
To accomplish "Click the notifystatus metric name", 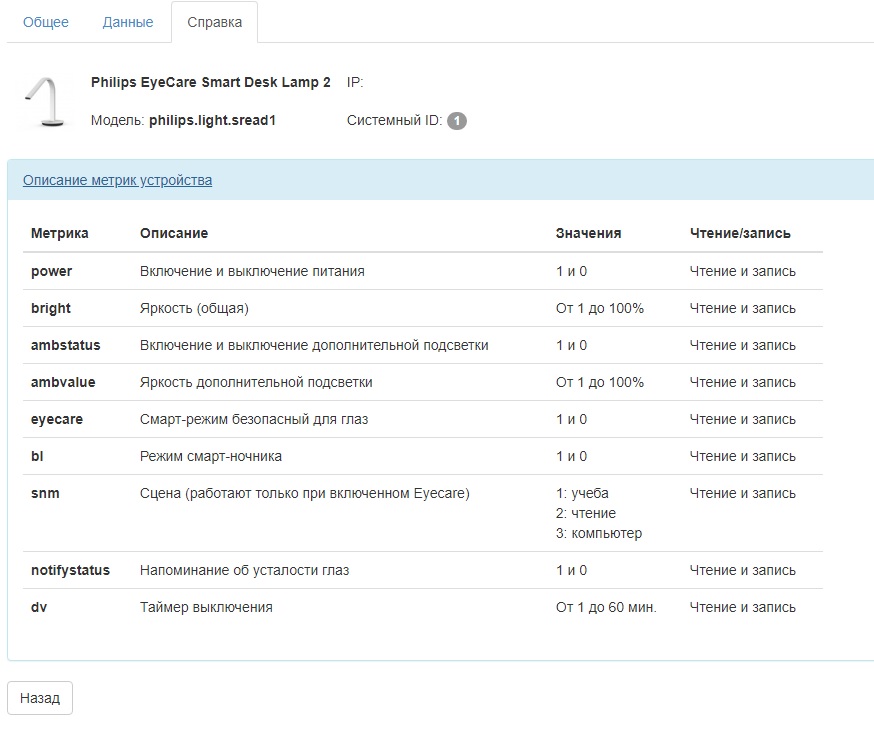I will pyautogui.click(x=70, y=570).
